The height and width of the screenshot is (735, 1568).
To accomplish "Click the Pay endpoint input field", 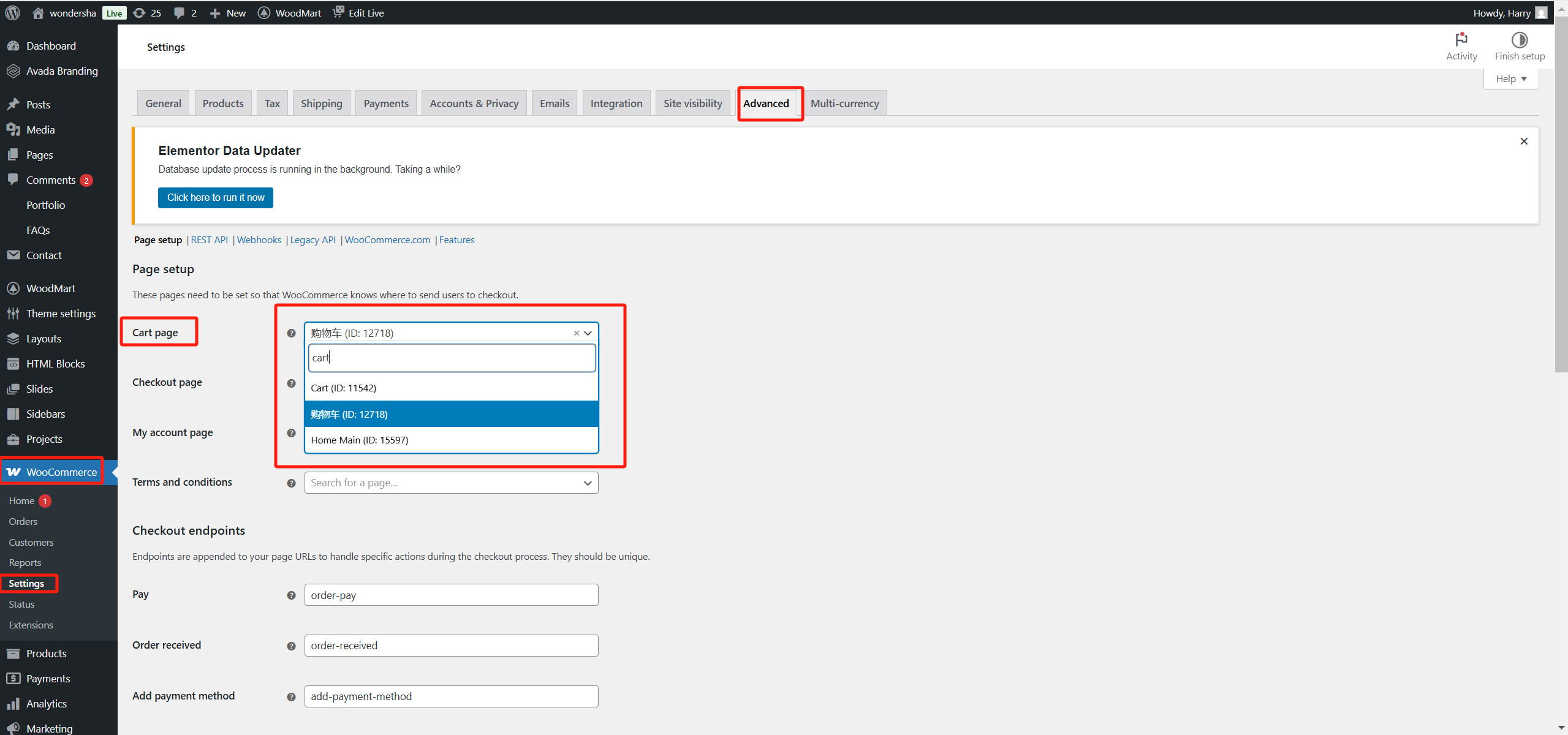I will pos(451,595).
